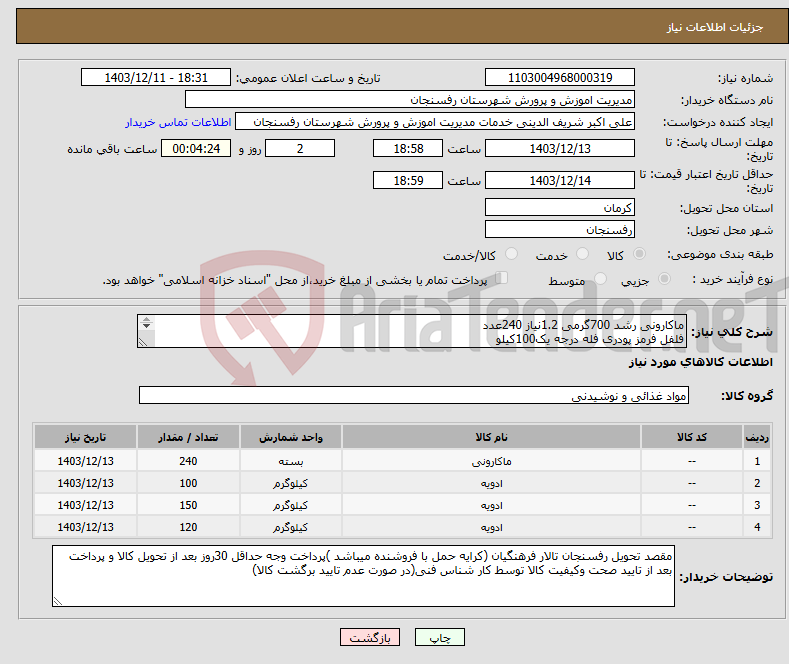Click the validity time 18:59 field
Viewport: 789px width, 664px height.
pyautogui.click(x=408, y=180)
